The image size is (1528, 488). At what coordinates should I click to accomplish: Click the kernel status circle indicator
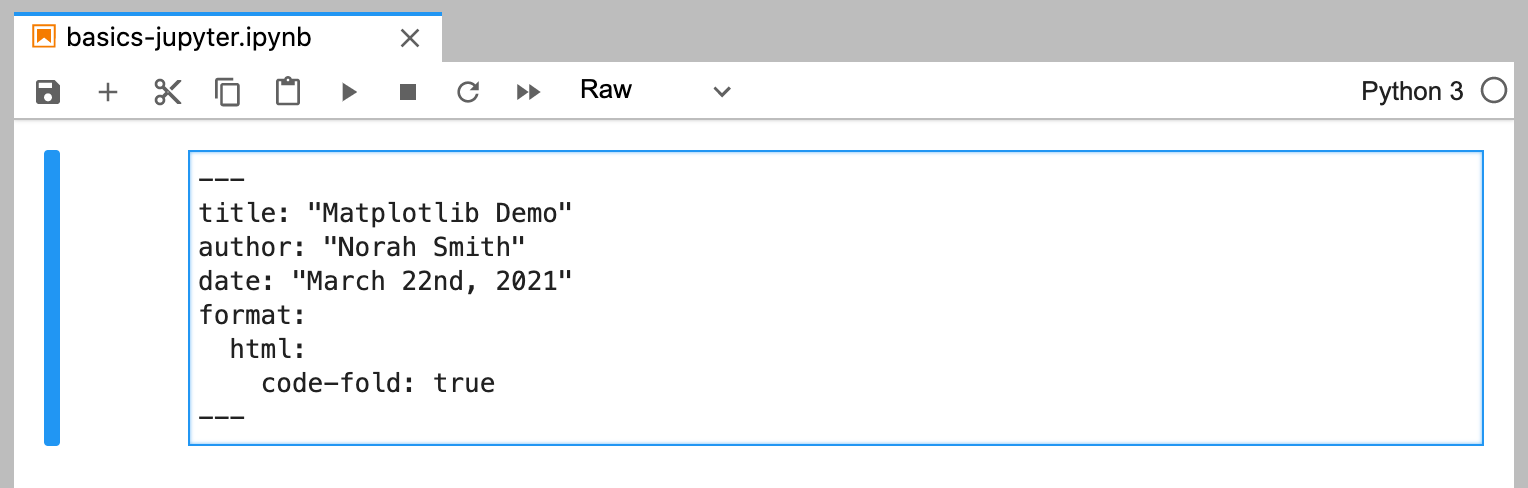click(x=1493, y=91)
